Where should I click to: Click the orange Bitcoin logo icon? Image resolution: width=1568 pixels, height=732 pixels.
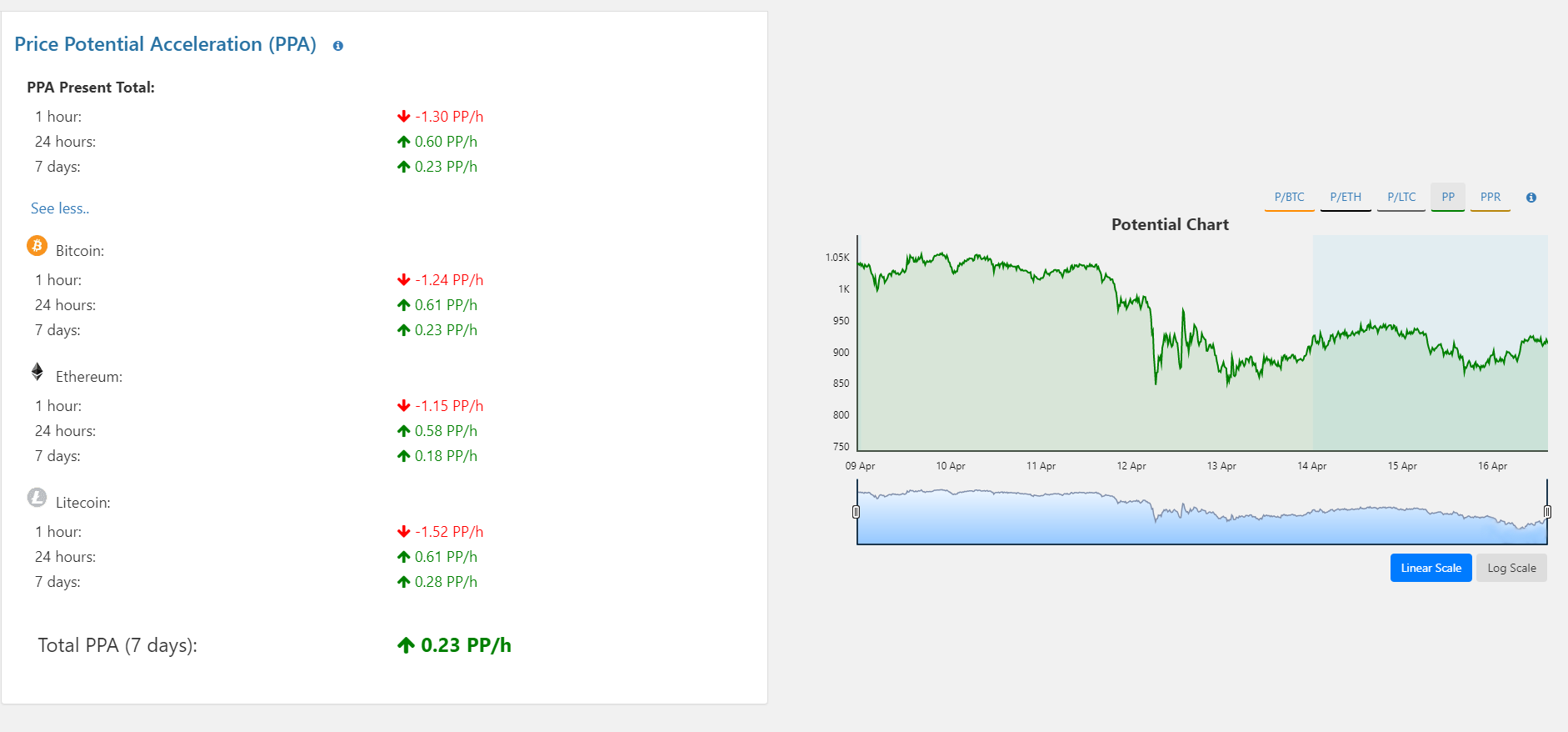pos(37,246)
